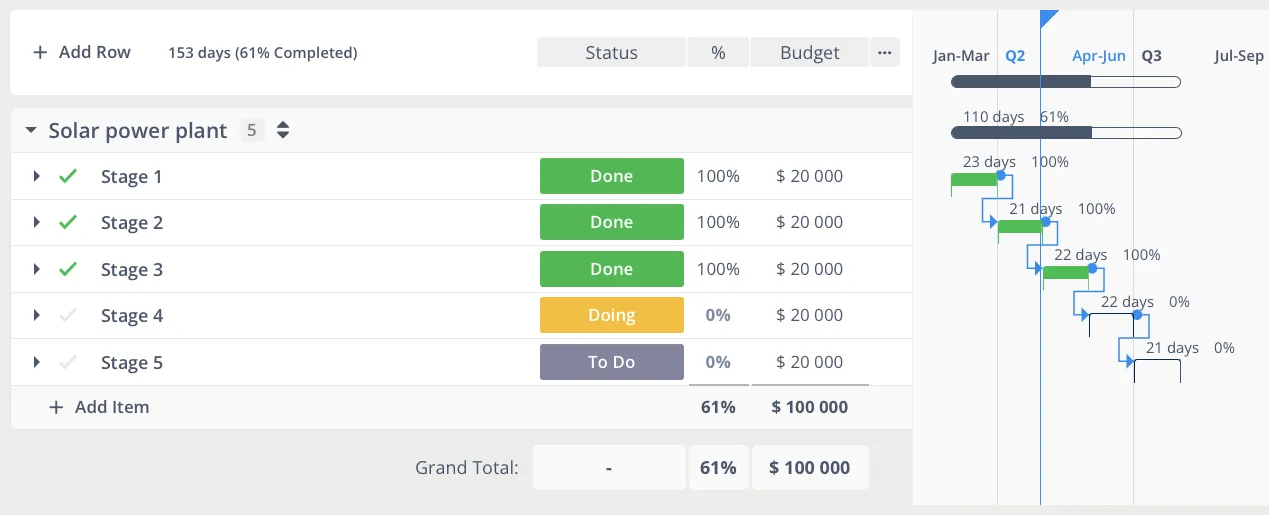This screenshot has height=515, width=1269.
Task: Toggle the green checkmark on Stage 3
Action: coord(68,269)
